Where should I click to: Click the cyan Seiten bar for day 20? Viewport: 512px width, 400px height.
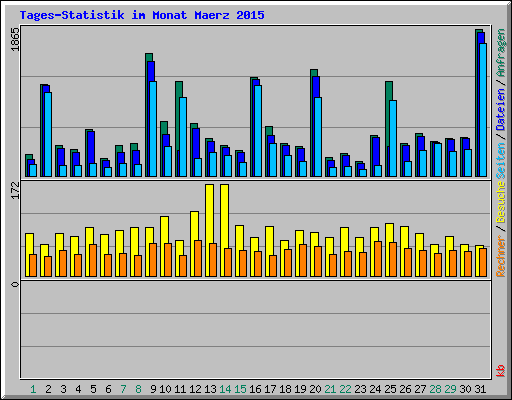(x=318, y=137)
